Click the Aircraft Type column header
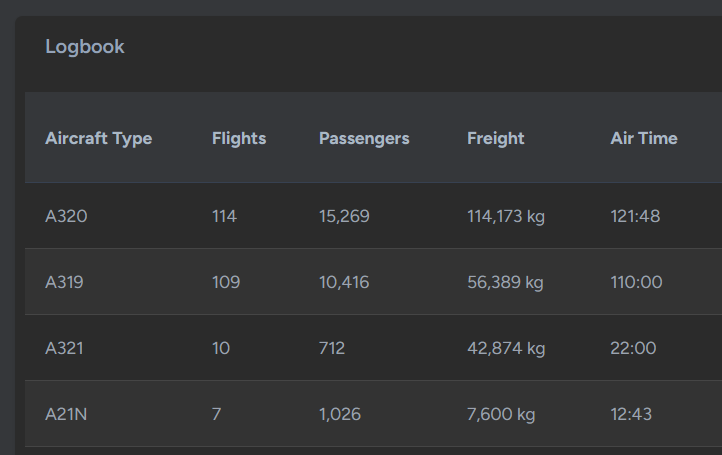 pos(99,138)
